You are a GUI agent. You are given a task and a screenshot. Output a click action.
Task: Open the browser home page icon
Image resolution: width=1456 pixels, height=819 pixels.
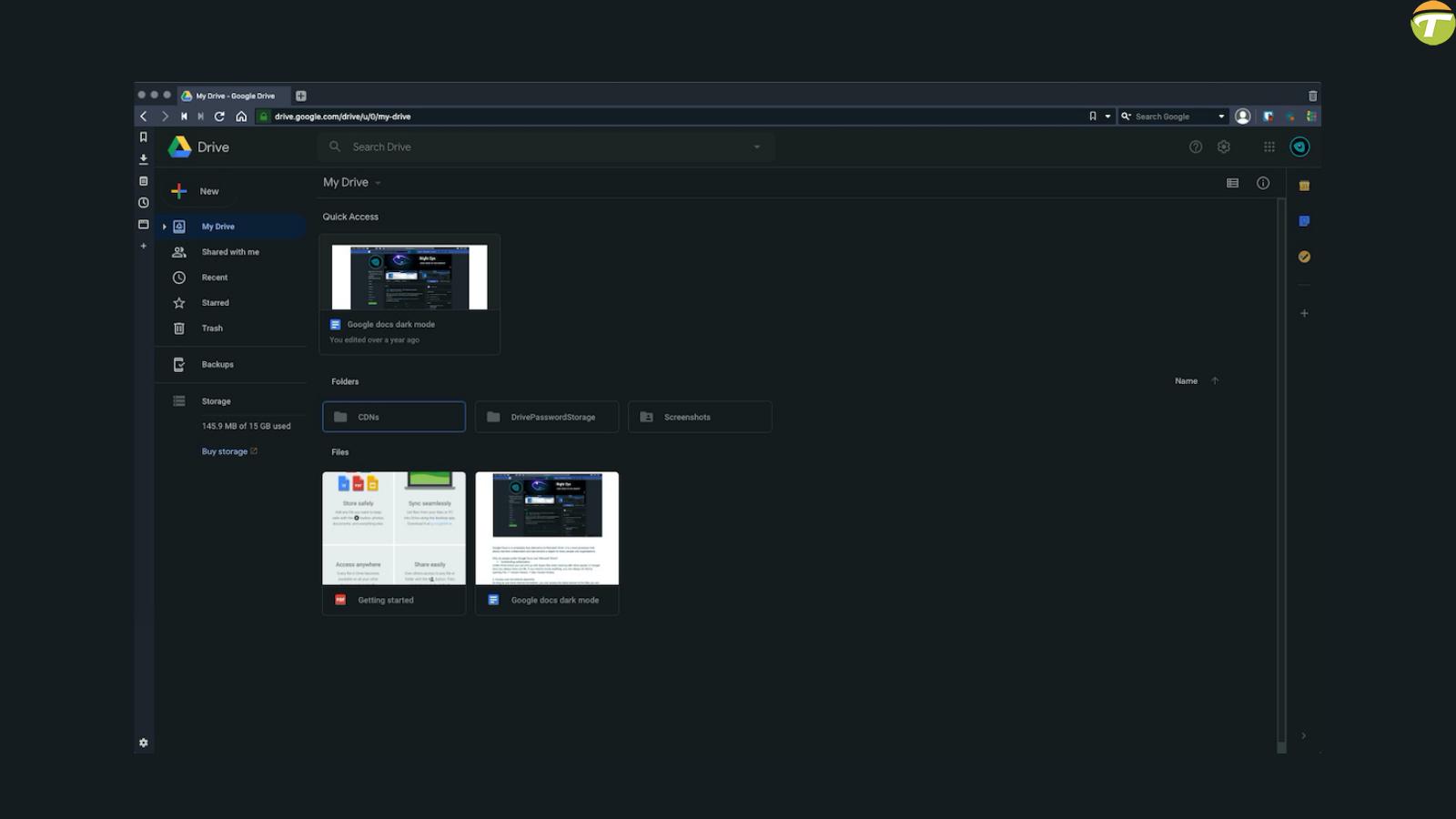241,116
